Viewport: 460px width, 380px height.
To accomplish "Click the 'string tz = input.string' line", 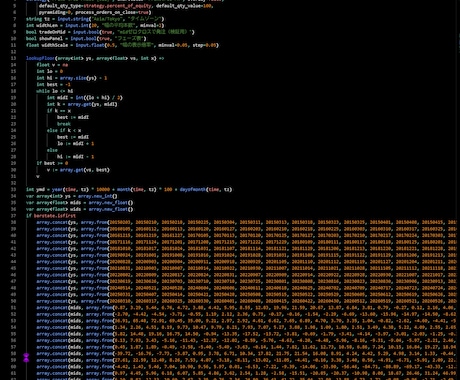I will coord(95,19).
